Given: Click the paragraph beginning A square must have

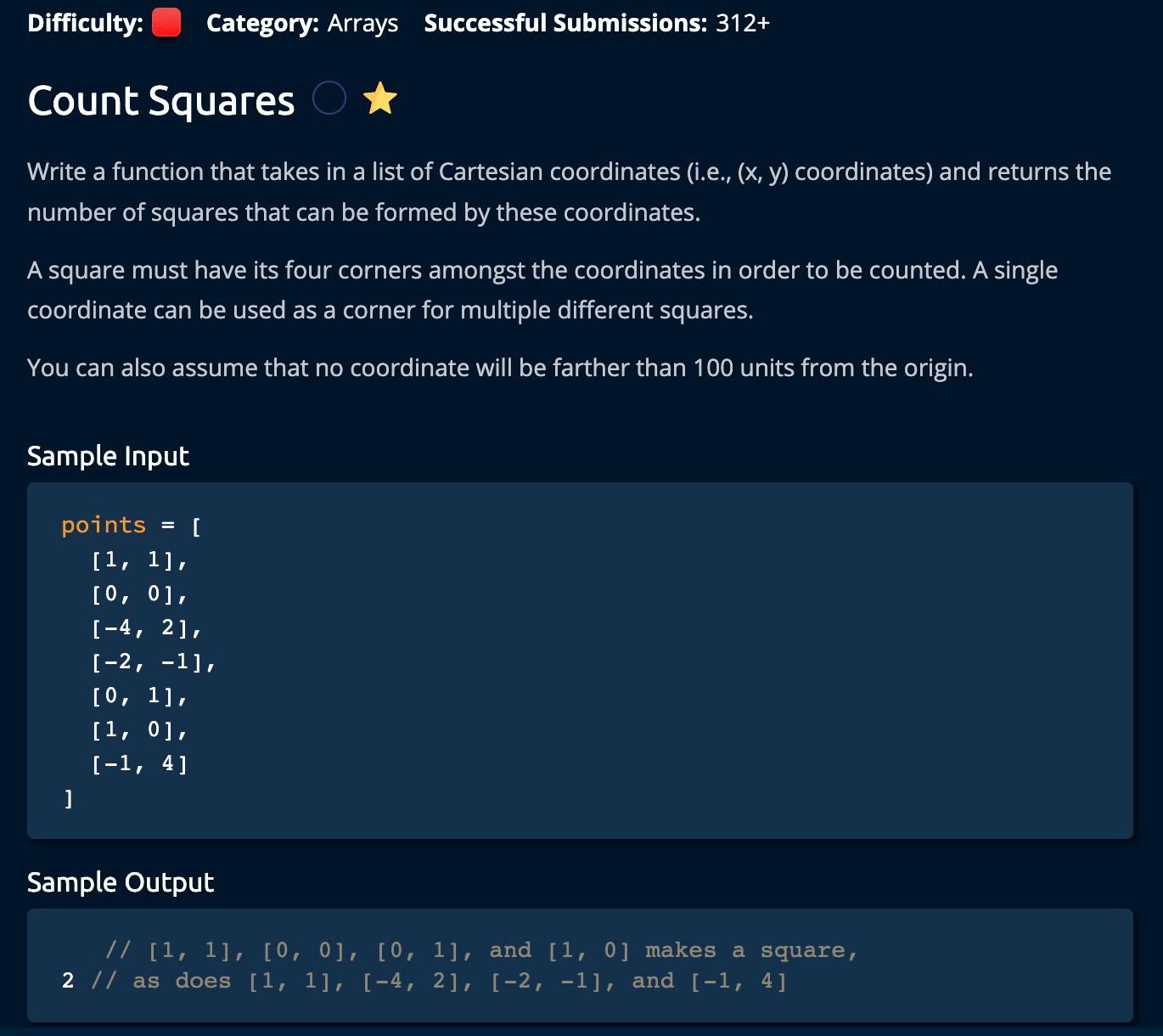Looking at the screenshot, I should click(542, 290).
